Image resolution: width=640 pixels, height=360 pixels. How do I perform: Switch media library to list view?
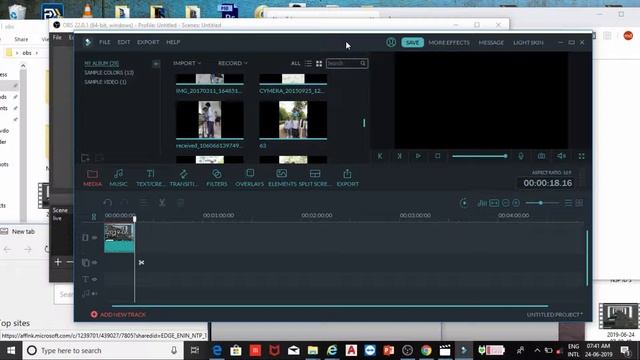309,63
